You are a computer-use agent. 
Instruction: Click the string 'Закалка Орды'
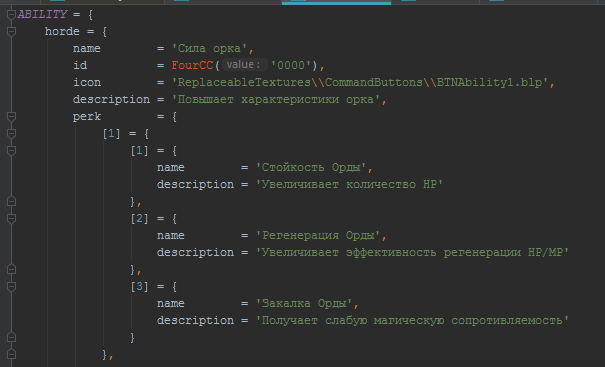click(x=304, y=303)
